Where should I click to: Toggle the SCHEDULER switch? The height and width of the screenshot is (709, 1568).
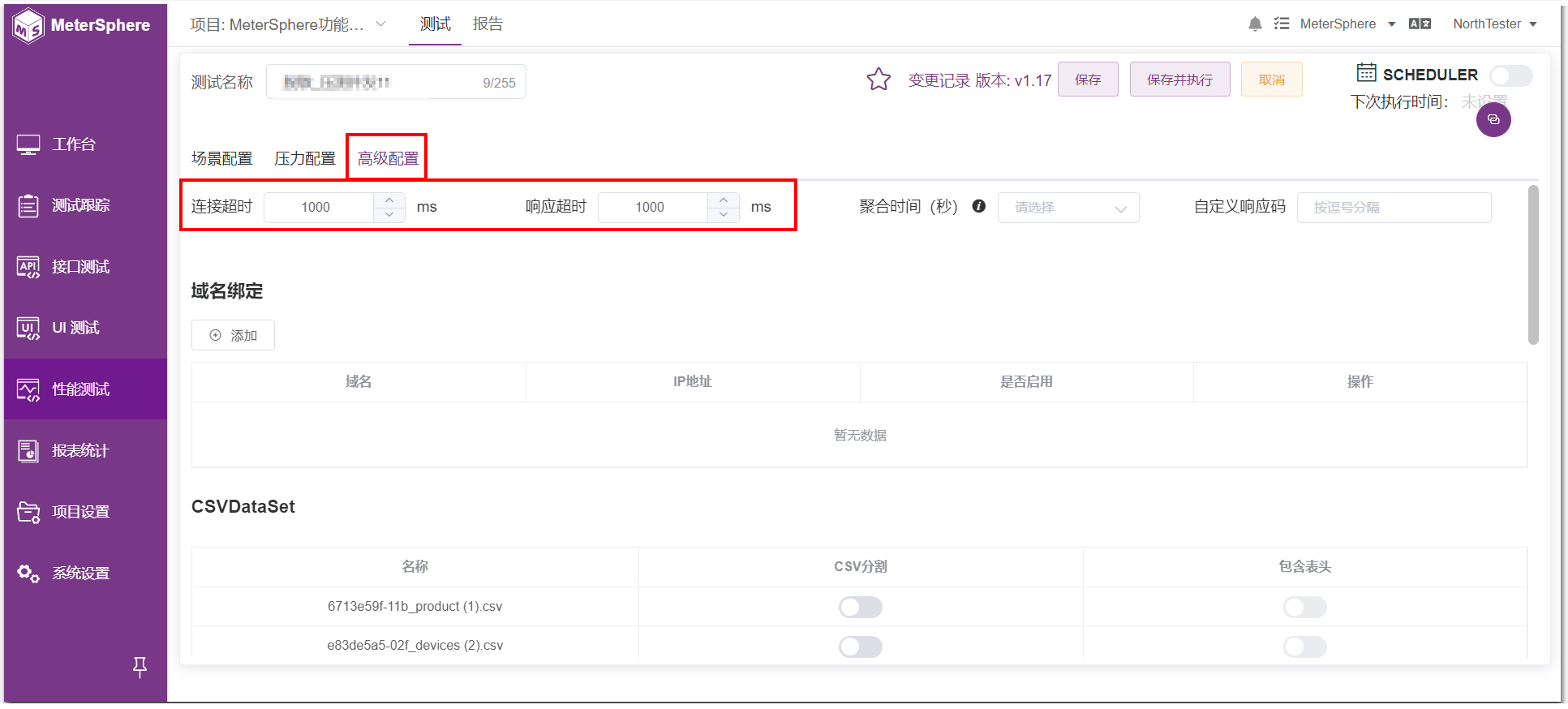pos(1511,75)
